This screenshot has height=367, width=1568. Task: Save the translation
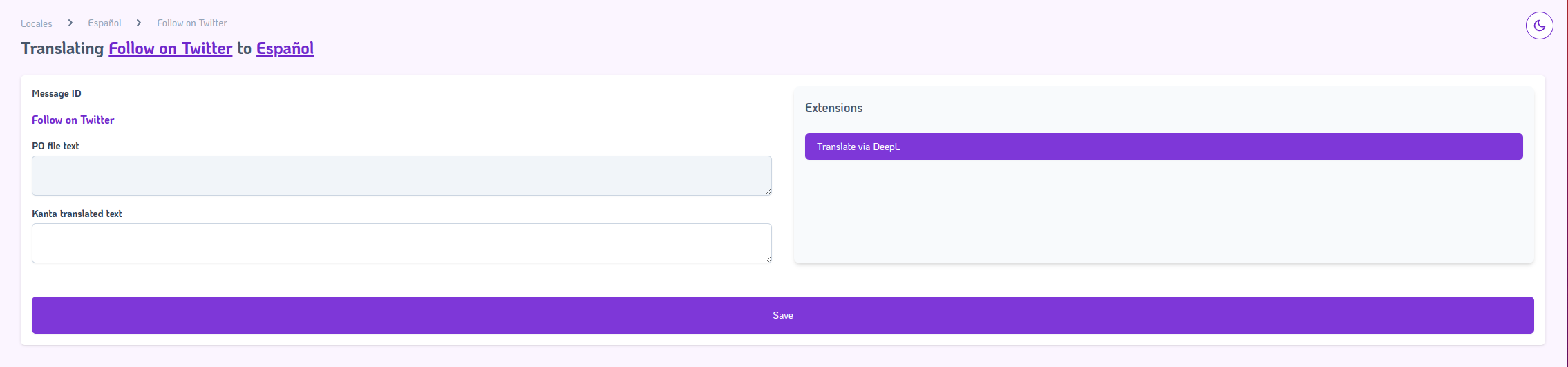coord(782,315)
